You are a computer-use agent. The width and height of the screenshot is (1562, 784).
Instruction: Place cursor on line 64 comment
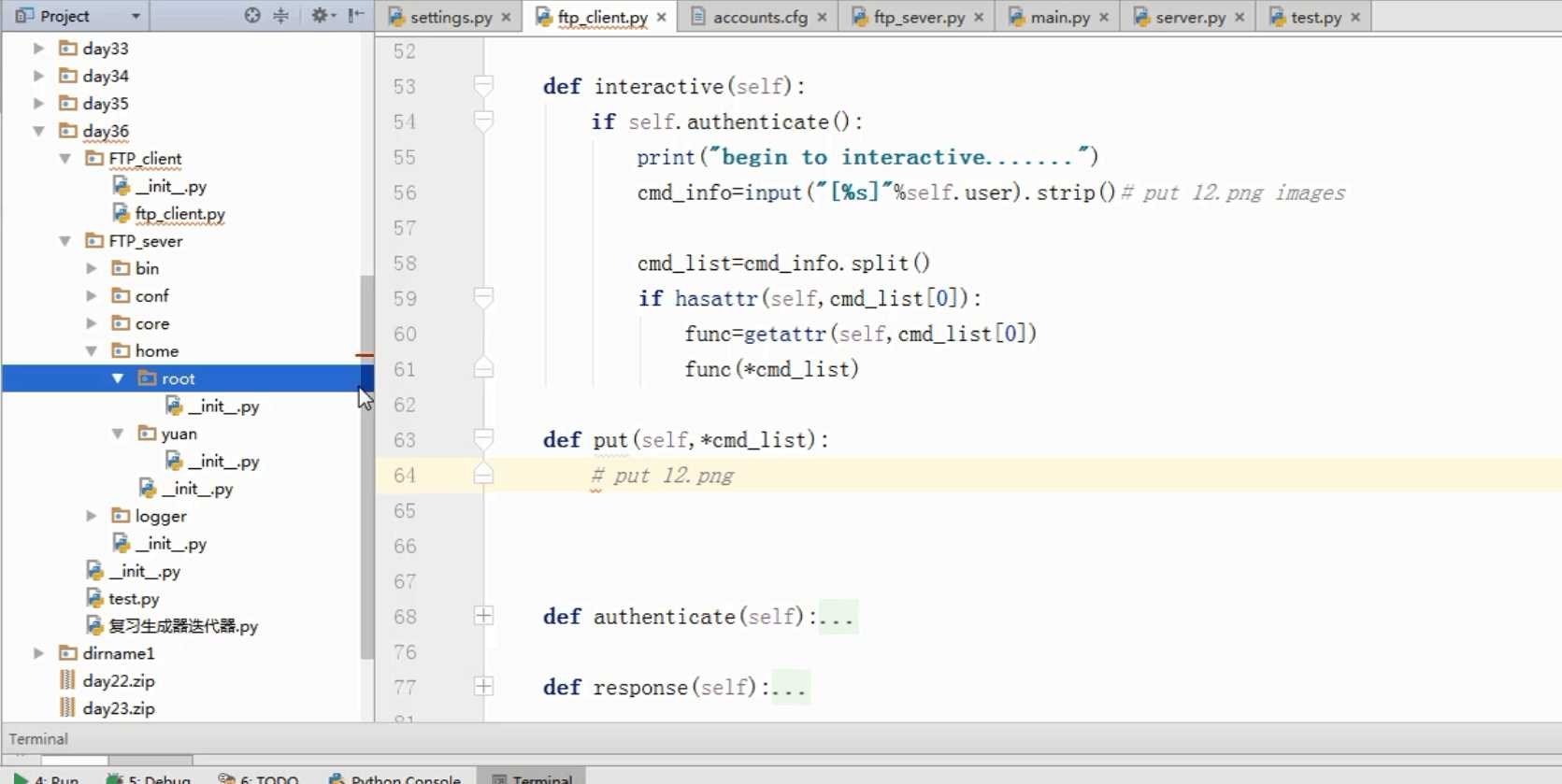(x=663, y=476)
